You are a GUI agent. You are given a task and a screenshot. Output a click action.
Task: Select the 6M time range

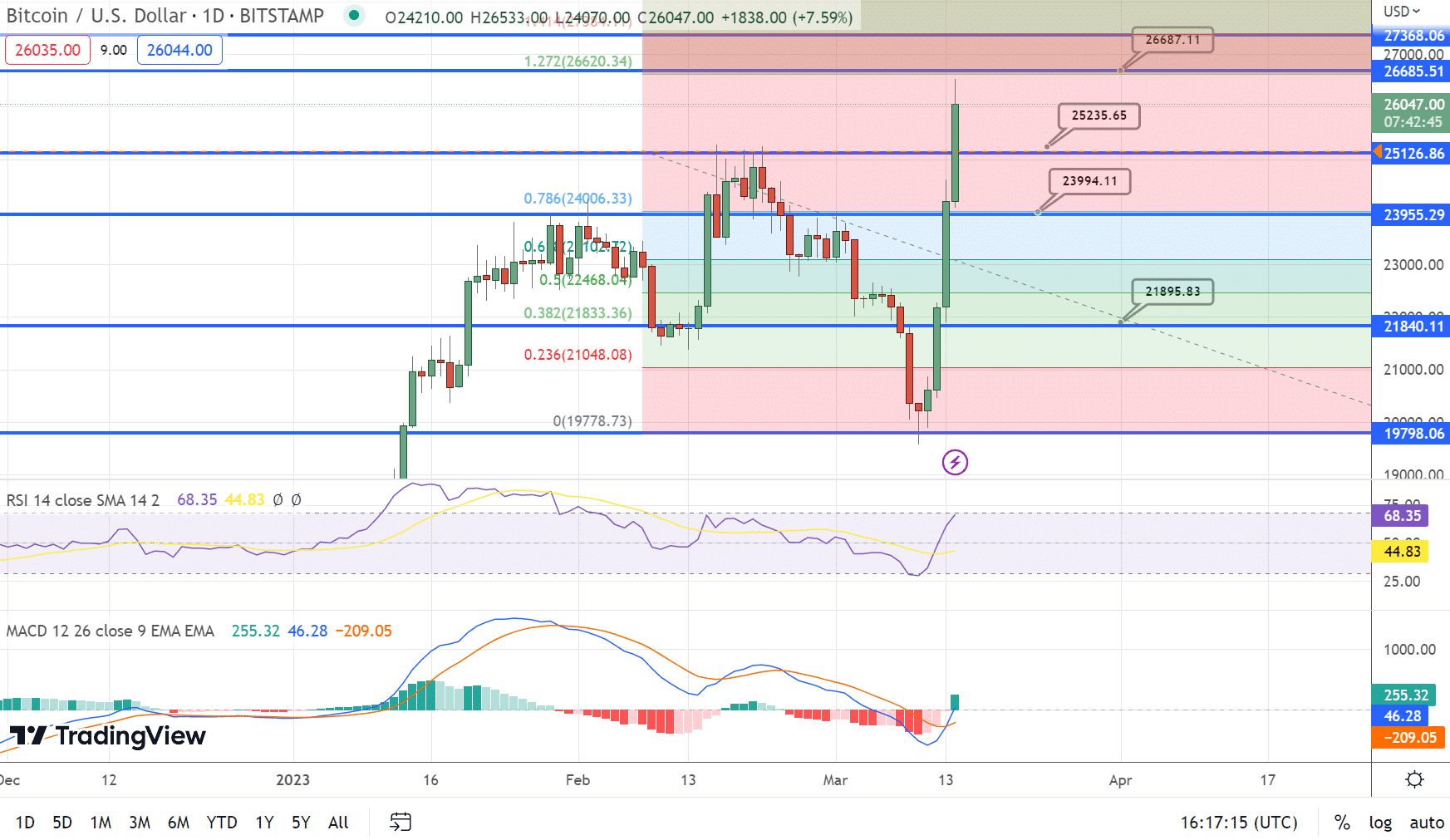(179, 822)
